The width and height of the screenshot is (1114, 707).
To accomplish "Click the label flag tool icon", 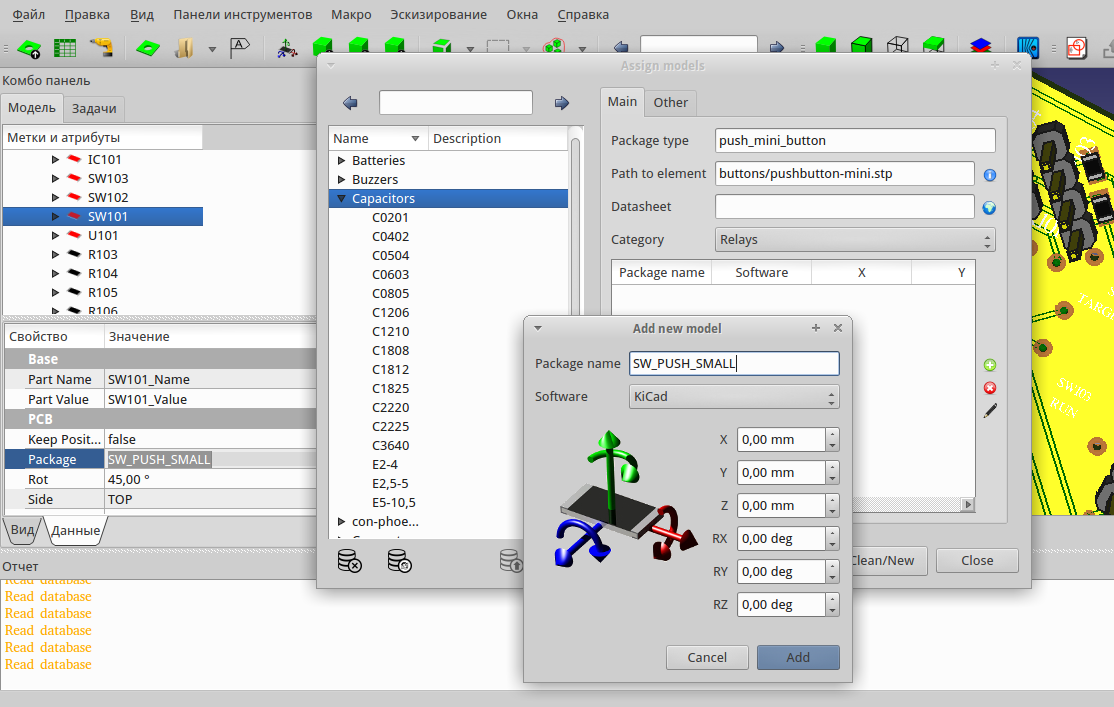I will point(238,47).
